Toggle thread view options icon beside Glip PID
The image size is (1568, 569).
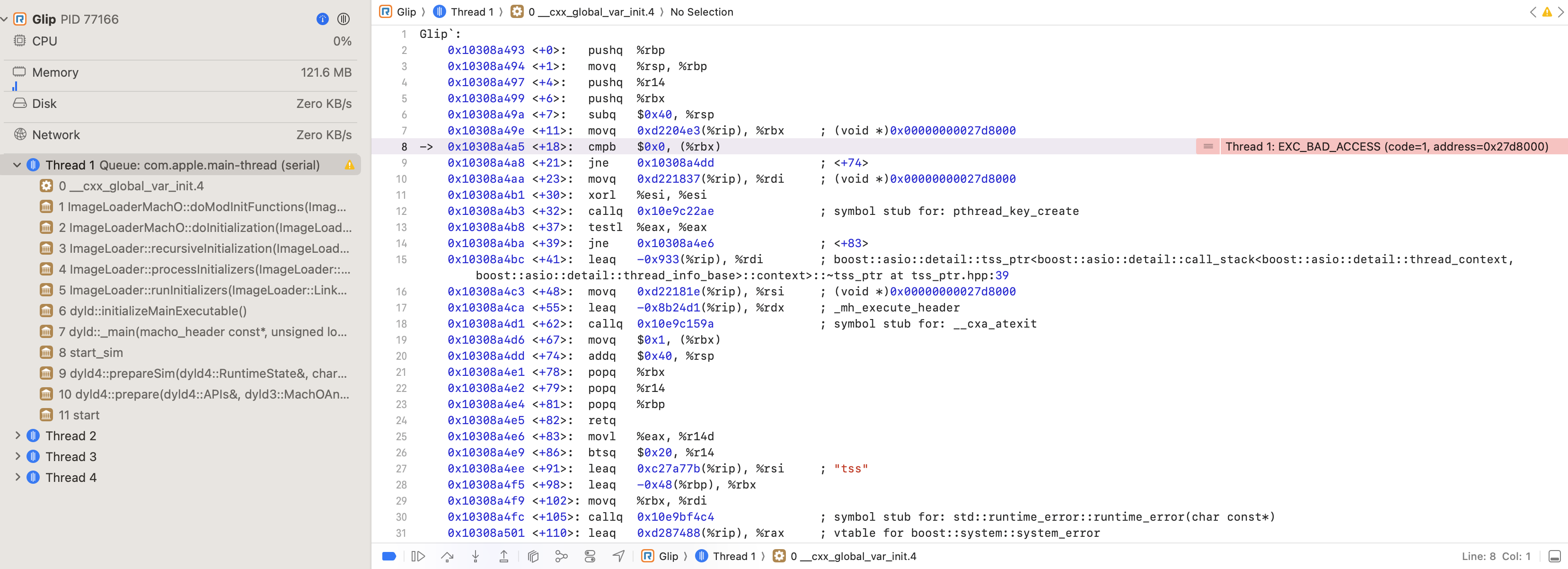(x=344, y=19)
